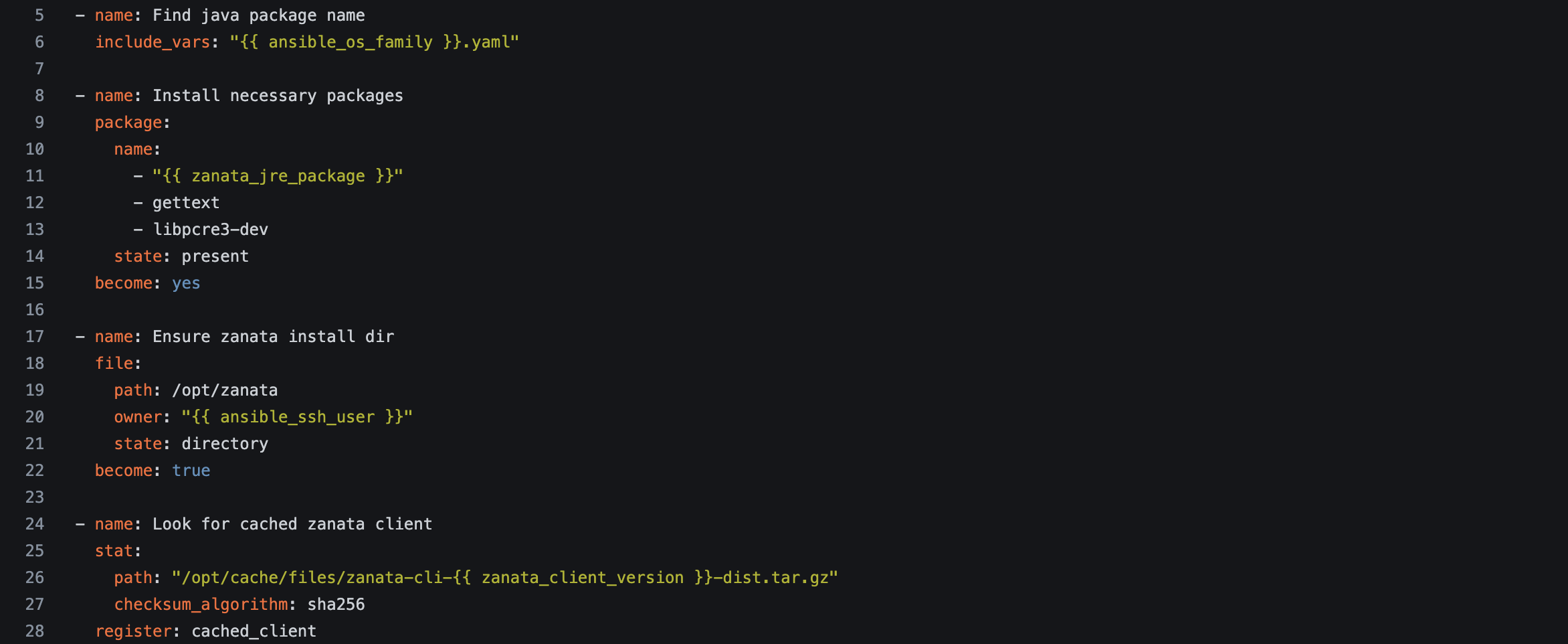Click the ansible_os_family yaml string

point(375,42)
